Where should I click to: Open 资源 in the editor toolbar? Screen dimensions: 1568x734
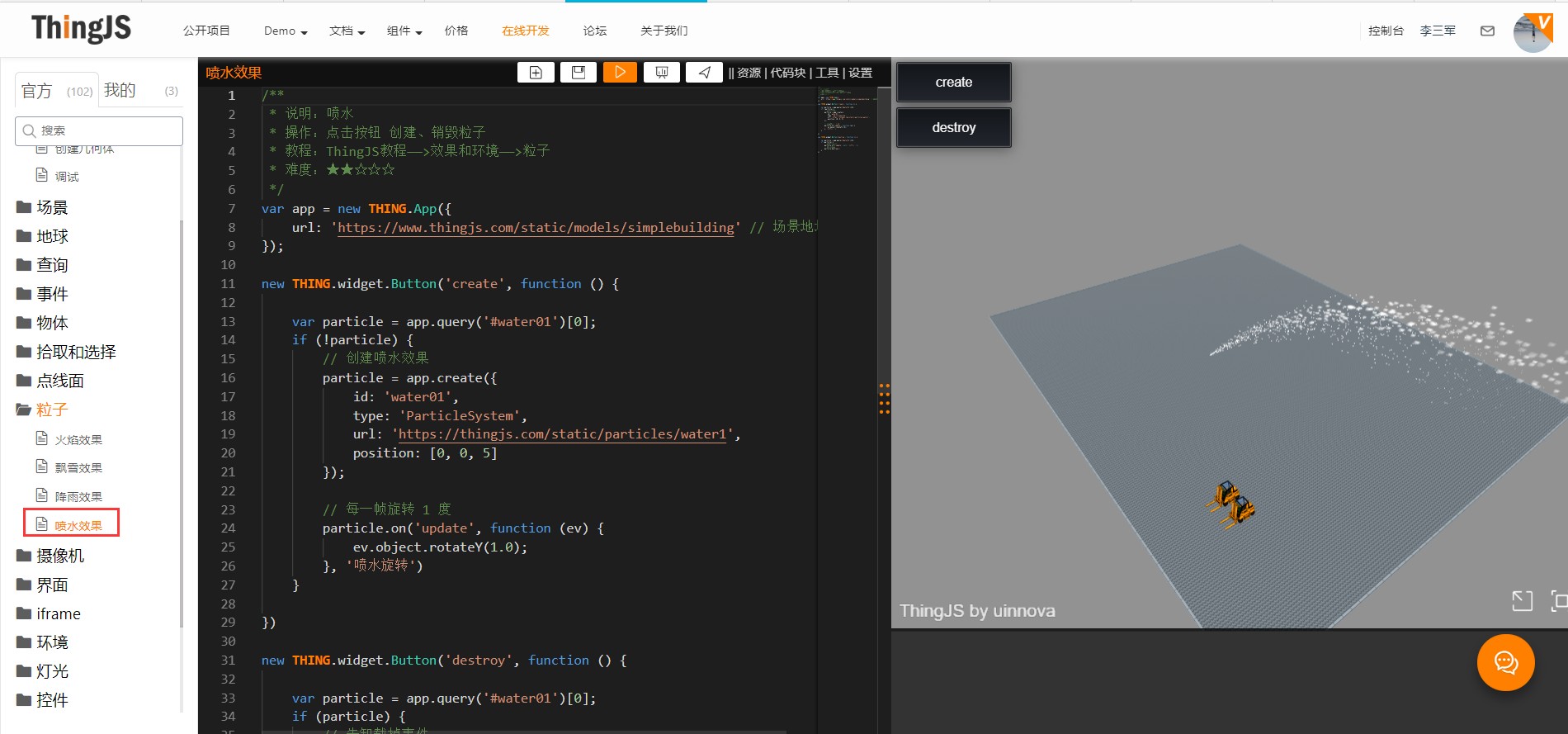(749, 73)
